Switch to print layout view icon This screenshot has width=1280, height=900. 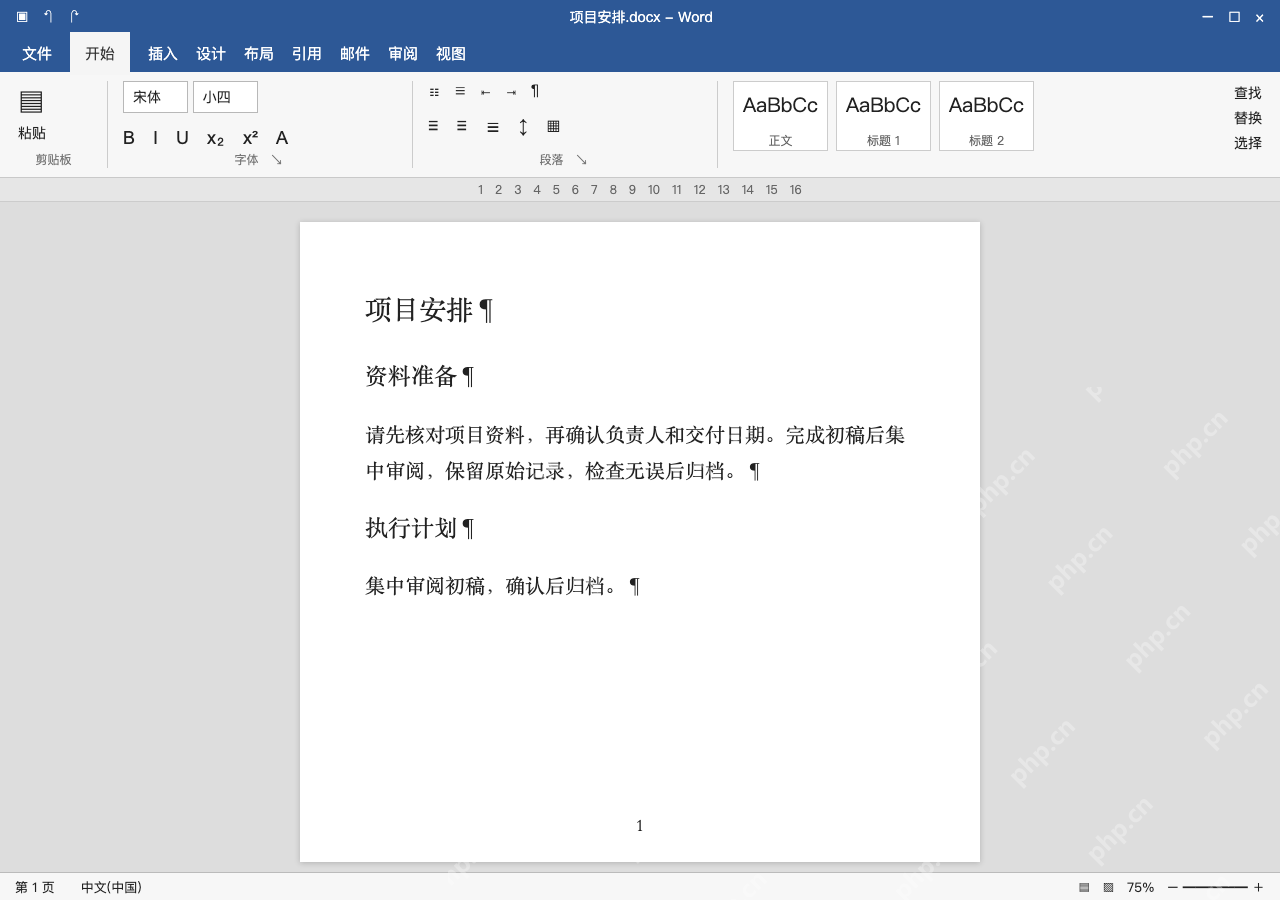(x=1084, y=887)
